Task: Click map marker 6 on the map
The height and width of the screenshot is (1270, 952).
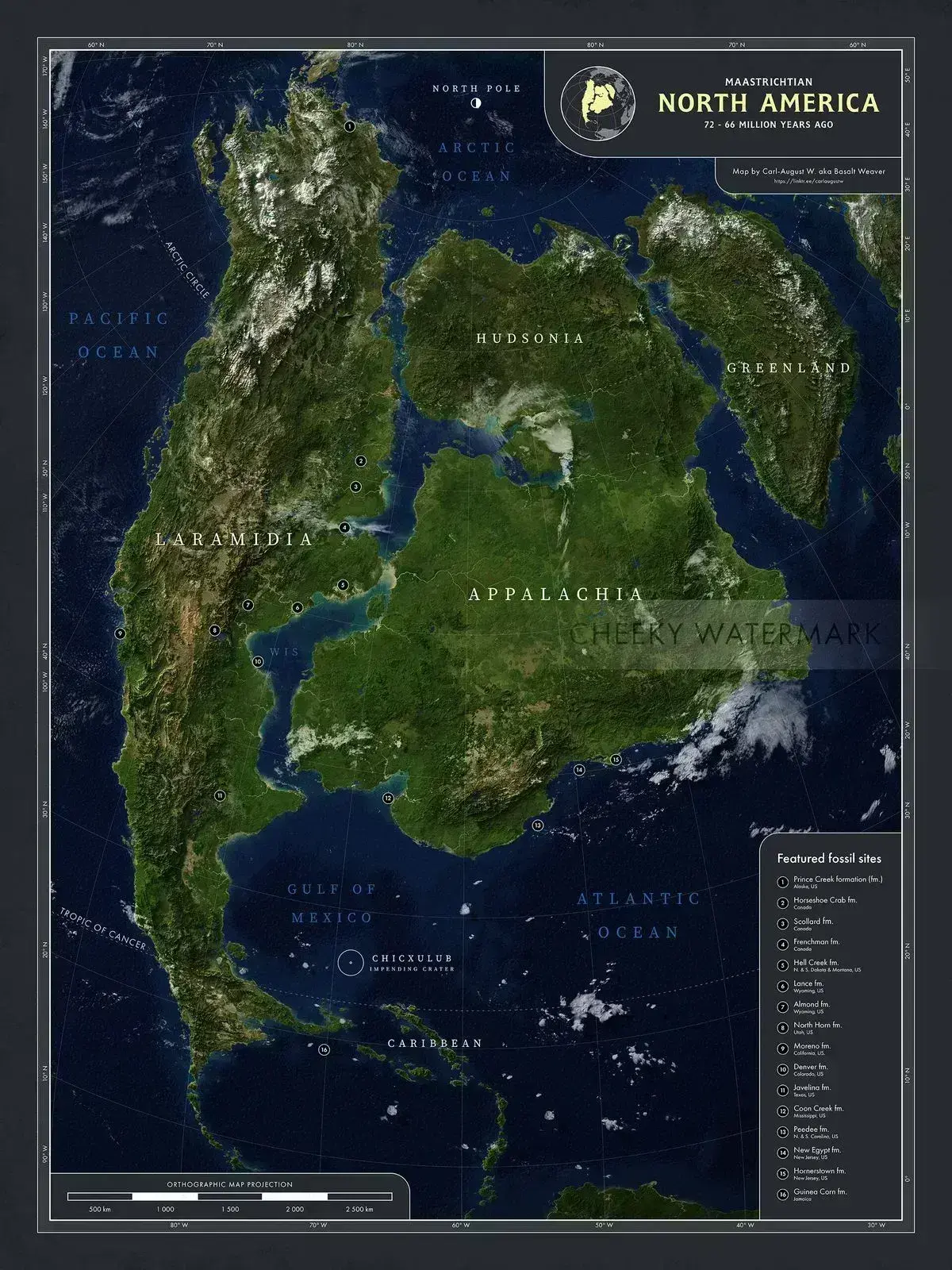Action: [297, 607]
